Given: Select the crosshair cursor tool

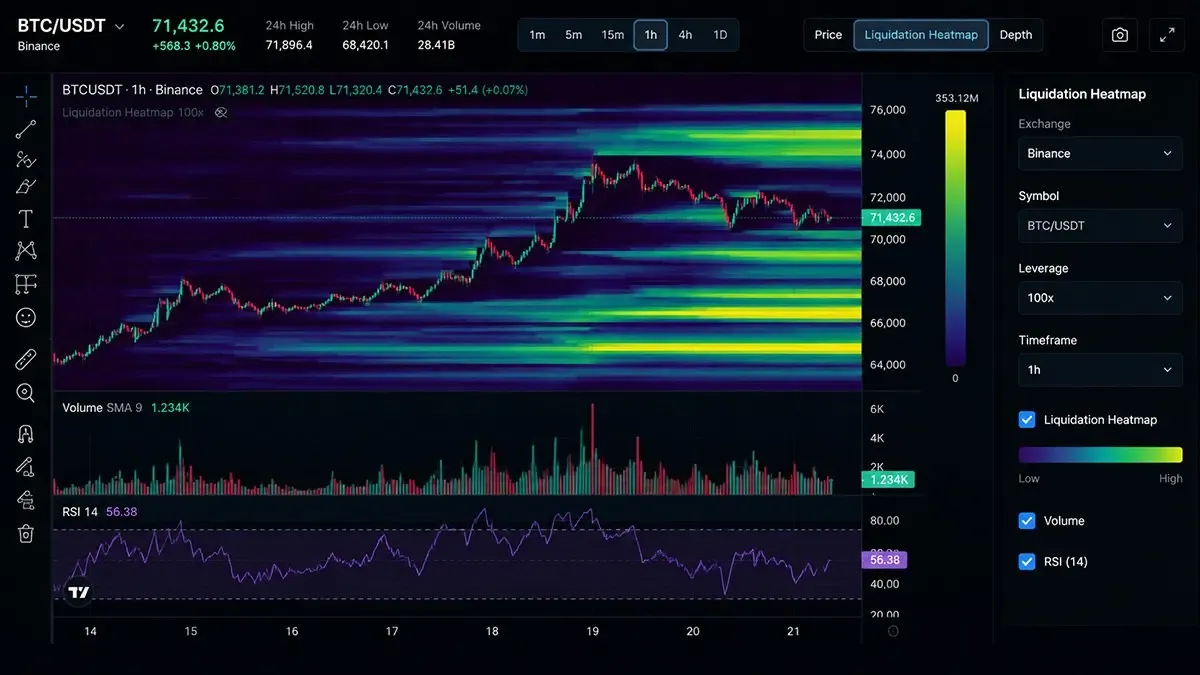Looking at the screenshot, I should pyautogui.click(x=26, y=96).
